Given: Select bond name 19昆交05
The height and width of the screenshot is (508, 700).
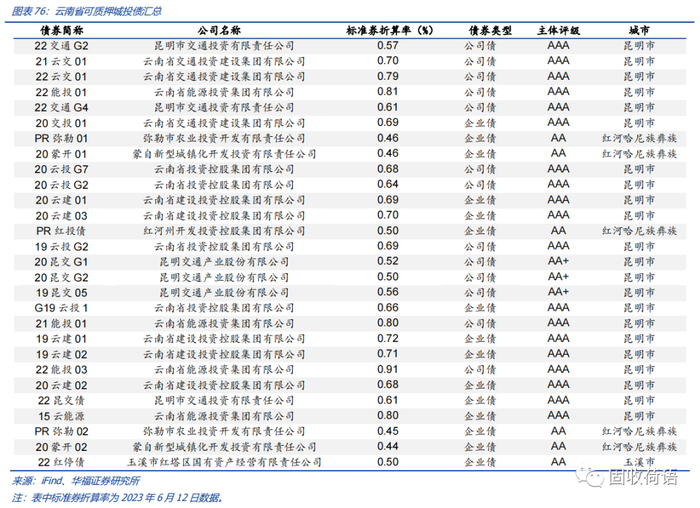Looking at the screenshot, I should pyautogui.click(x=62, y=293).
